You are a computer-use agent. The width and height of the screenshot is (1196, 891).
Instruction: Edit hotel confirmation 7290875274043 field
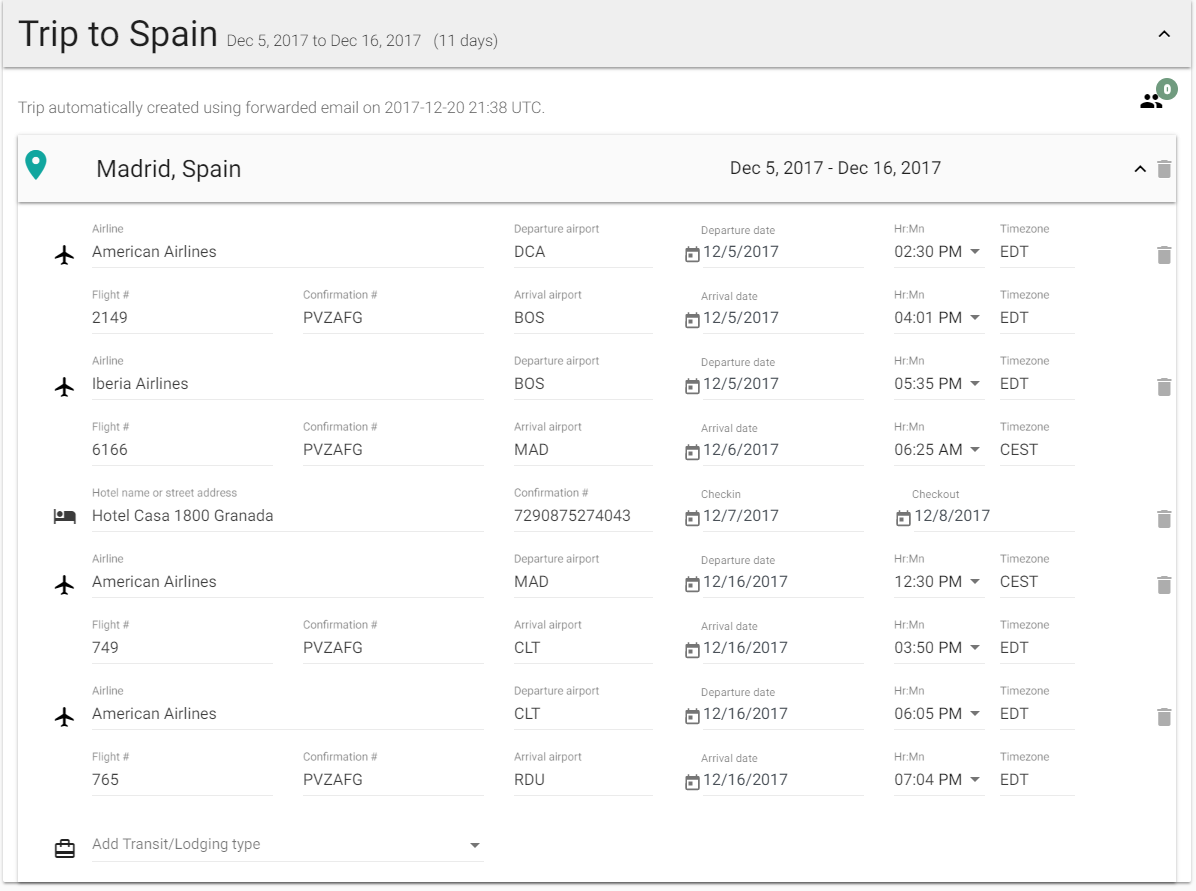point(583,516)
